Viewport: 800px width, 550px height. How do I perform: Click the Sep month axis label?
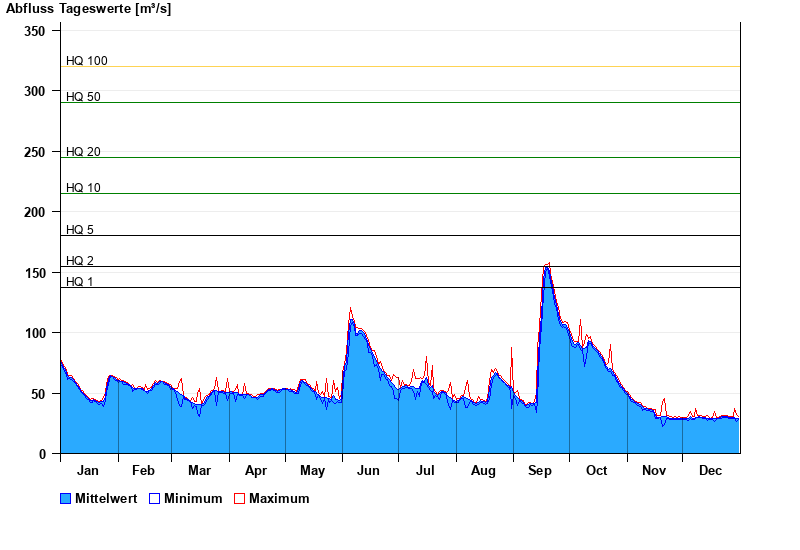click(x=540, y=471)
